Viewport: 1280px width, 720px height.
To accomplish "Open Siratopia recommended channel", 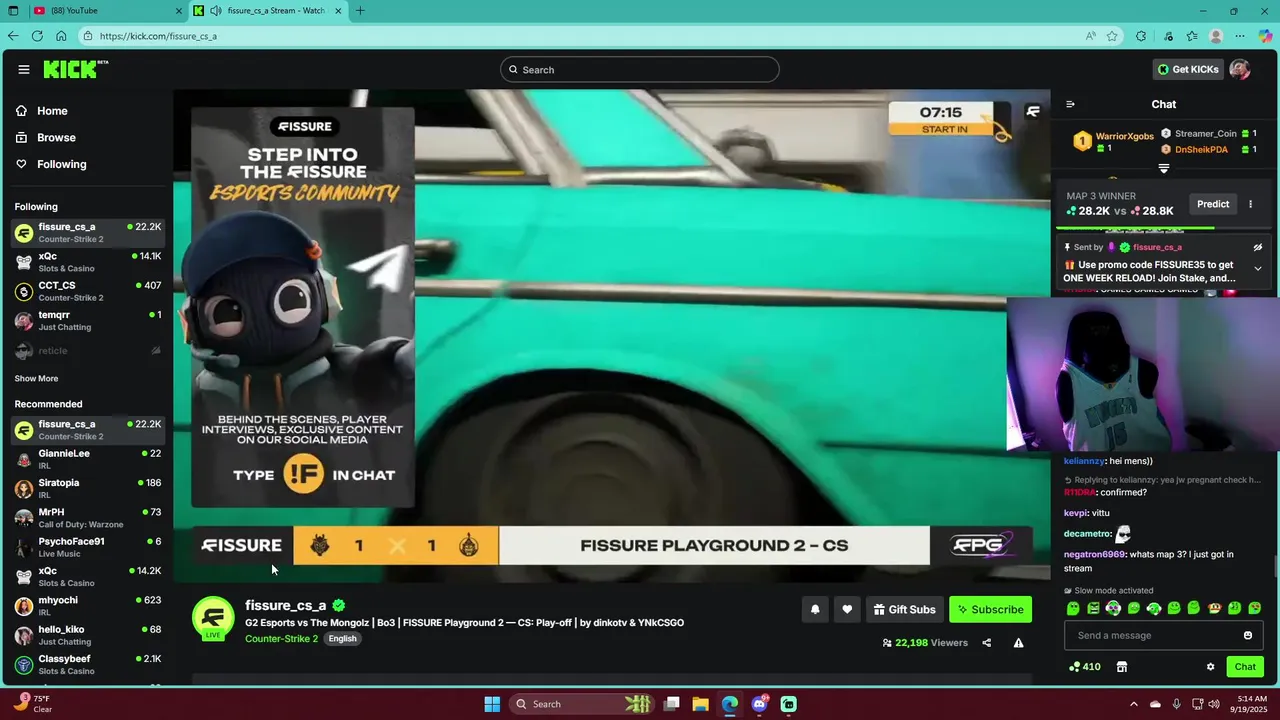I will click(x=88, y=488).
